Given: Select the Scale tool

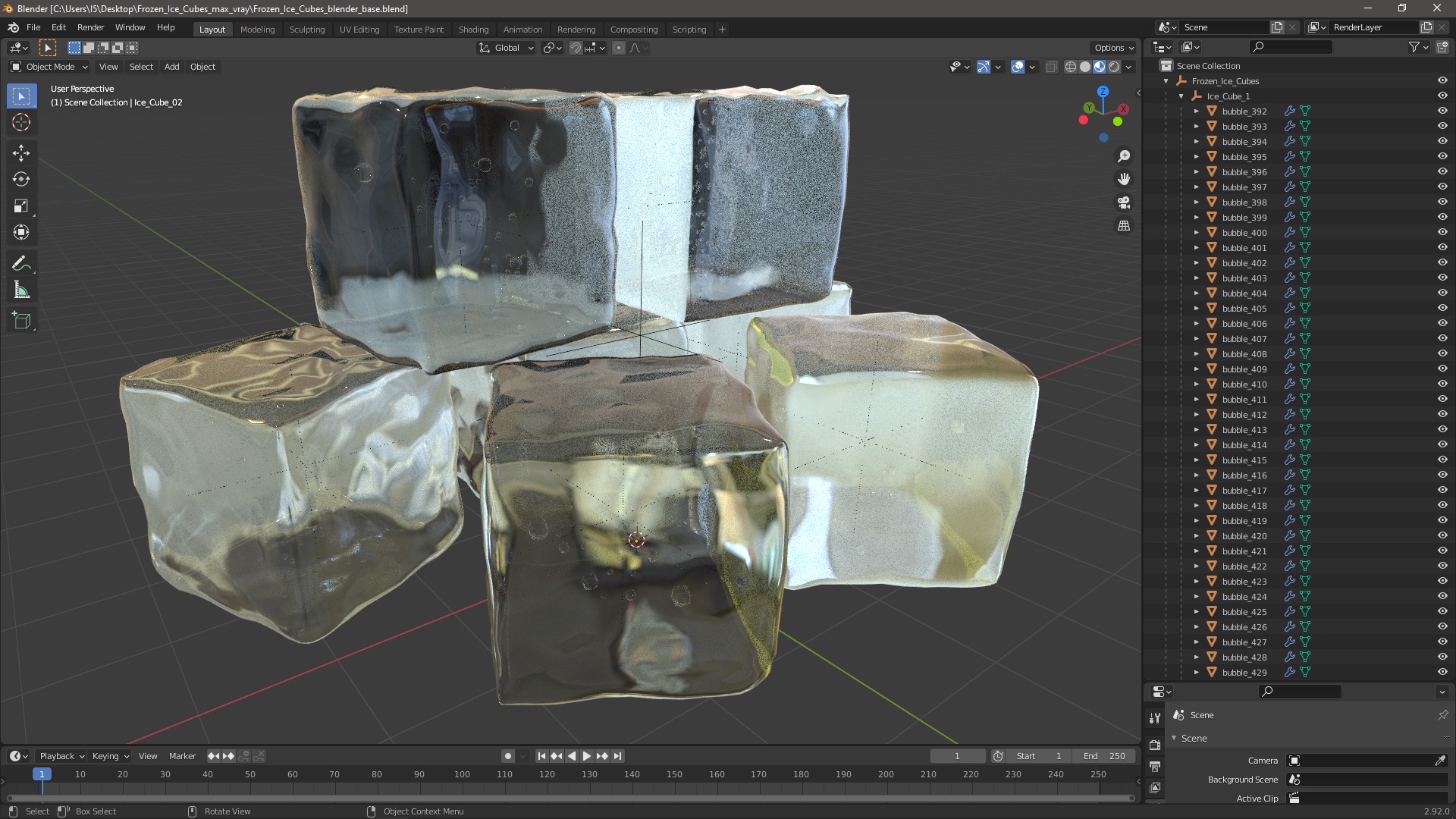Looking at the screenshot, I should tap(21, 206).
